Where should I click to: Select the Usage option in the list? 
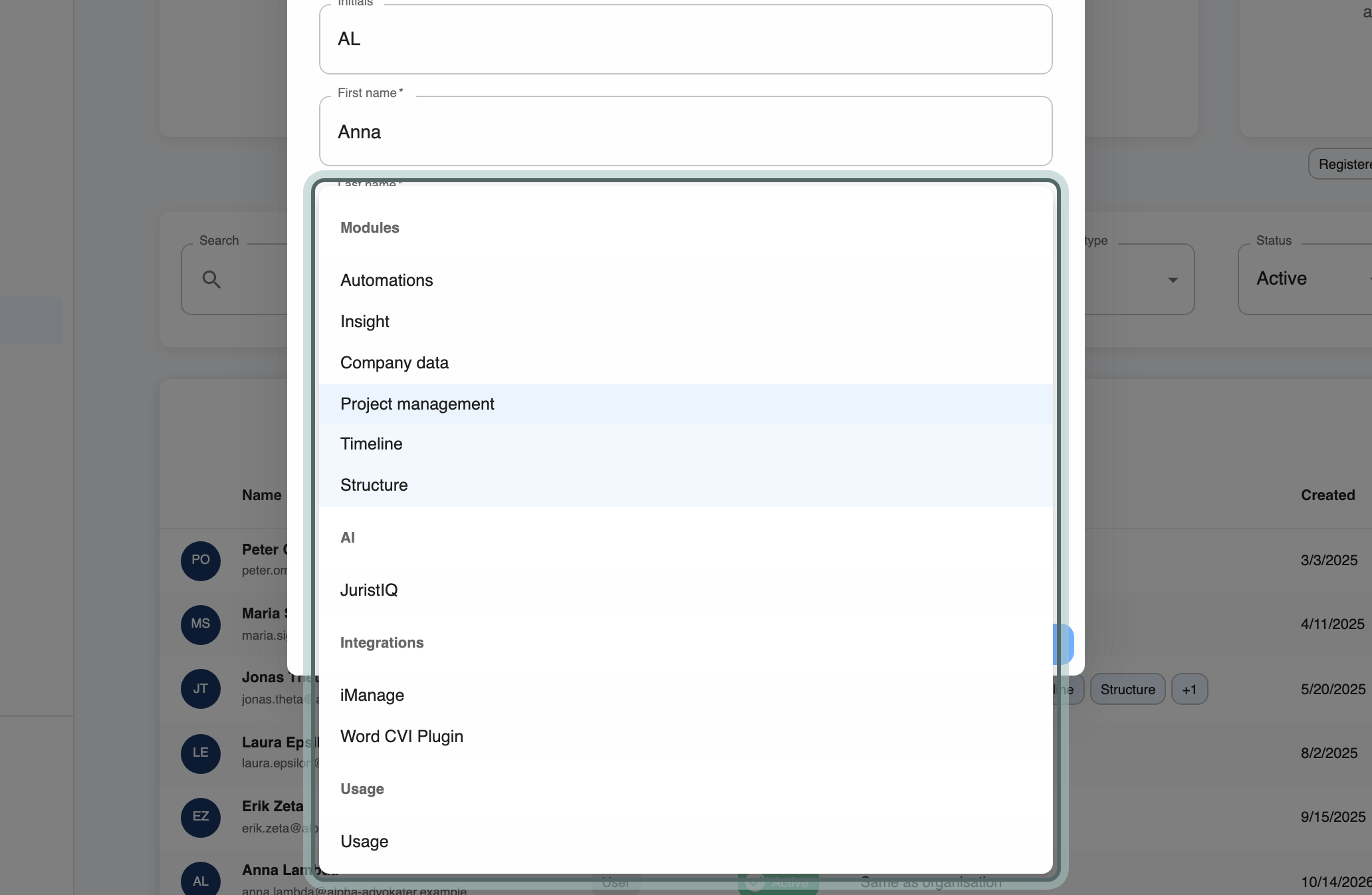click(x=686, y=842)
